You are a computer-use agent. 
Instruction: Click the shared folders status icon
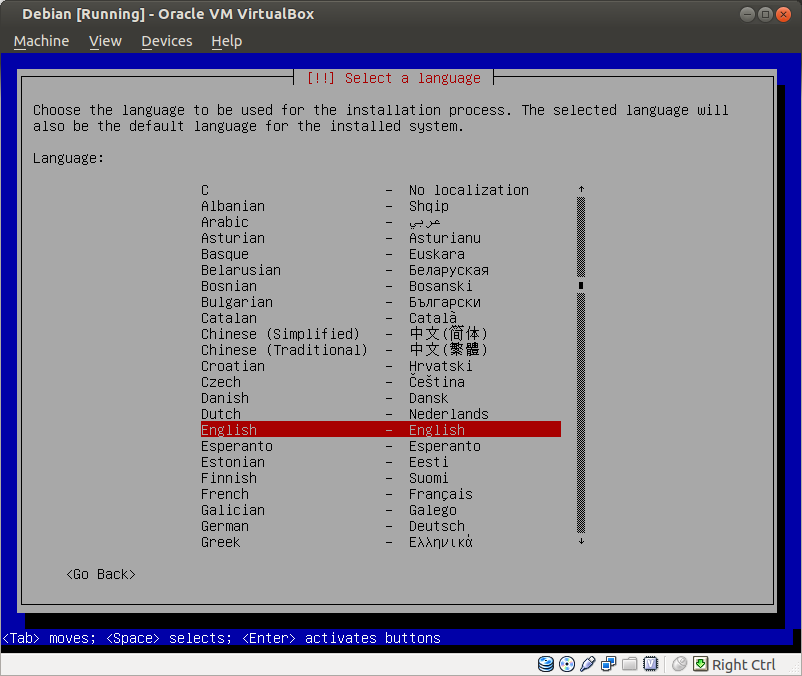[630, 664]
